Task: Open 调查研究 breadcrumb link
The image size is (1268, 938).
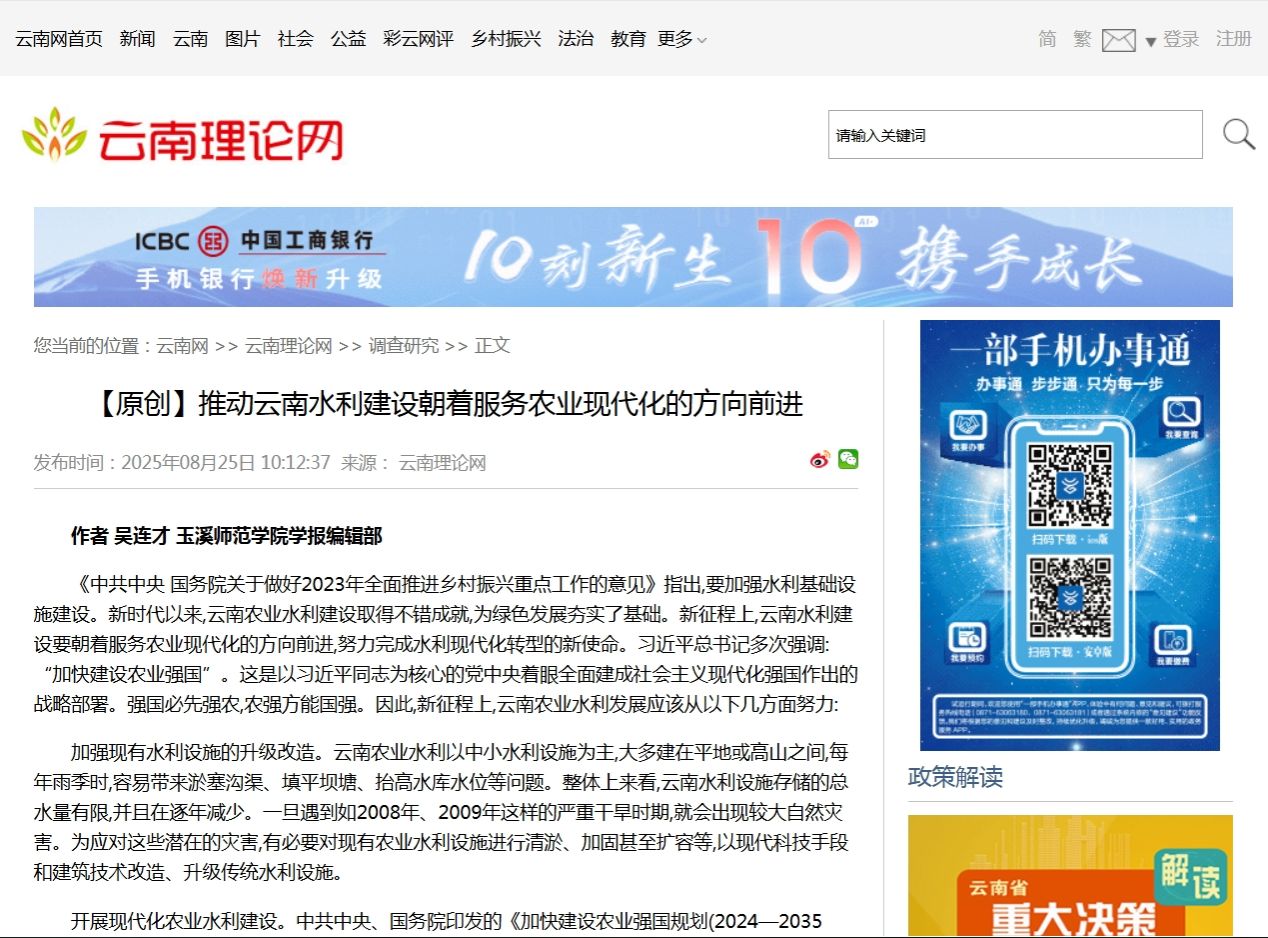Action: tap(403, 346)
